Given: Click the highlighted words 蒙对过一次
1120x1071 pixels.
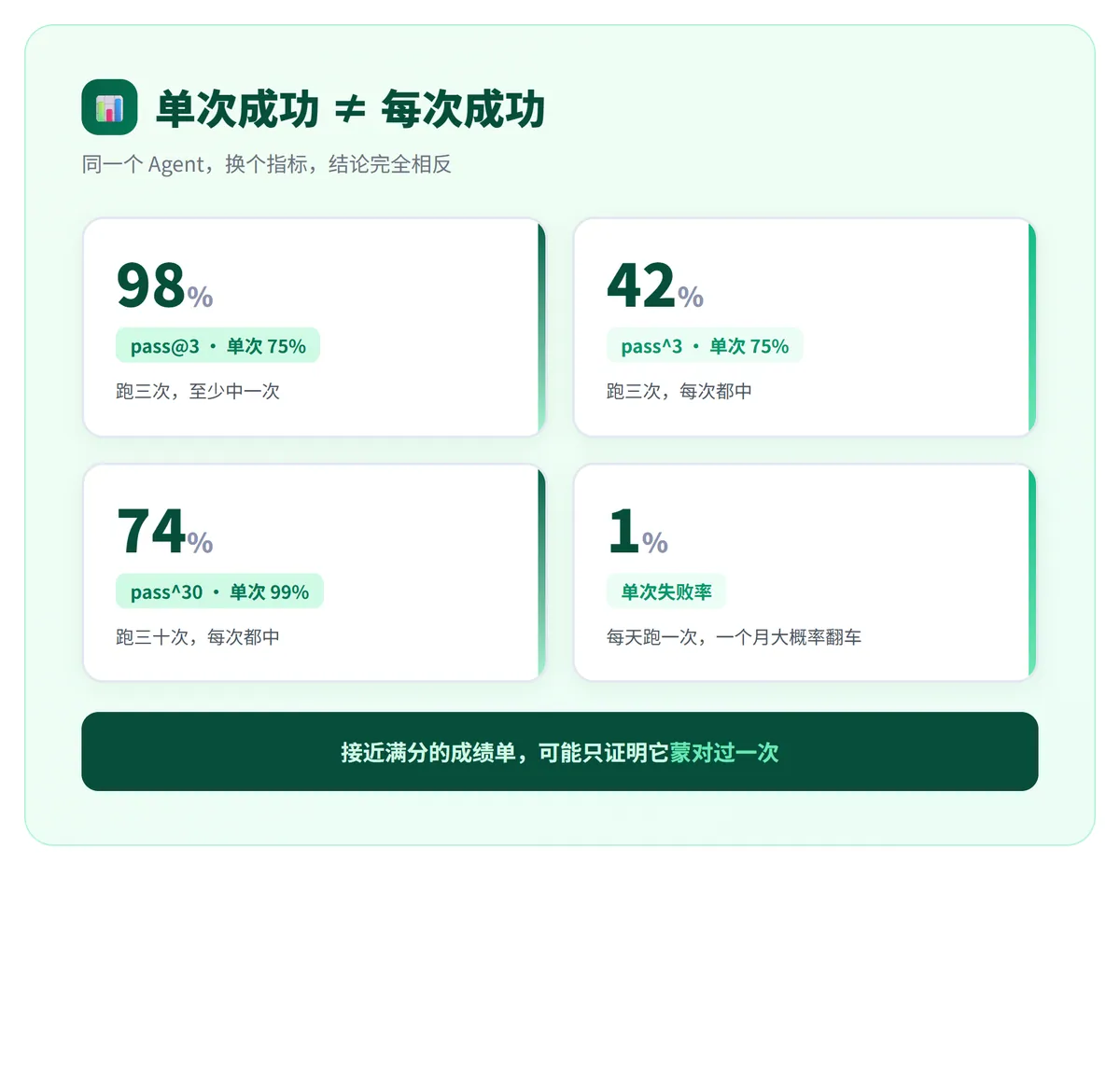Looking at the screenshot, I should point(724,753).
